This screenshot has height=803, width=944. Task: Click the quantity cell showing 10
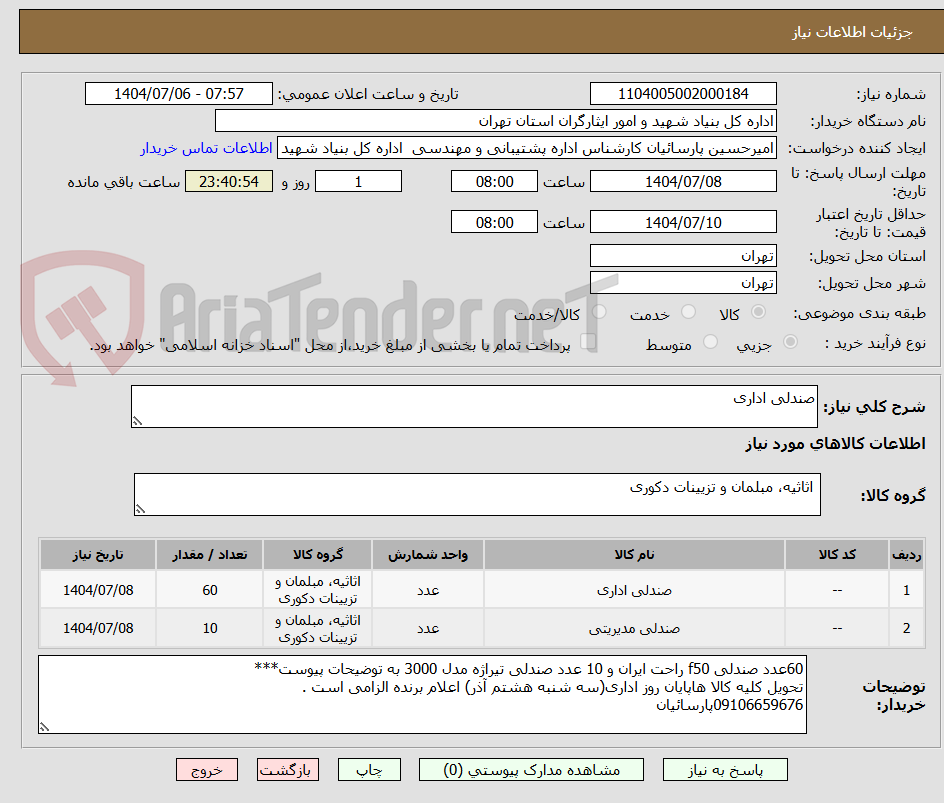[x=210, y=628]
